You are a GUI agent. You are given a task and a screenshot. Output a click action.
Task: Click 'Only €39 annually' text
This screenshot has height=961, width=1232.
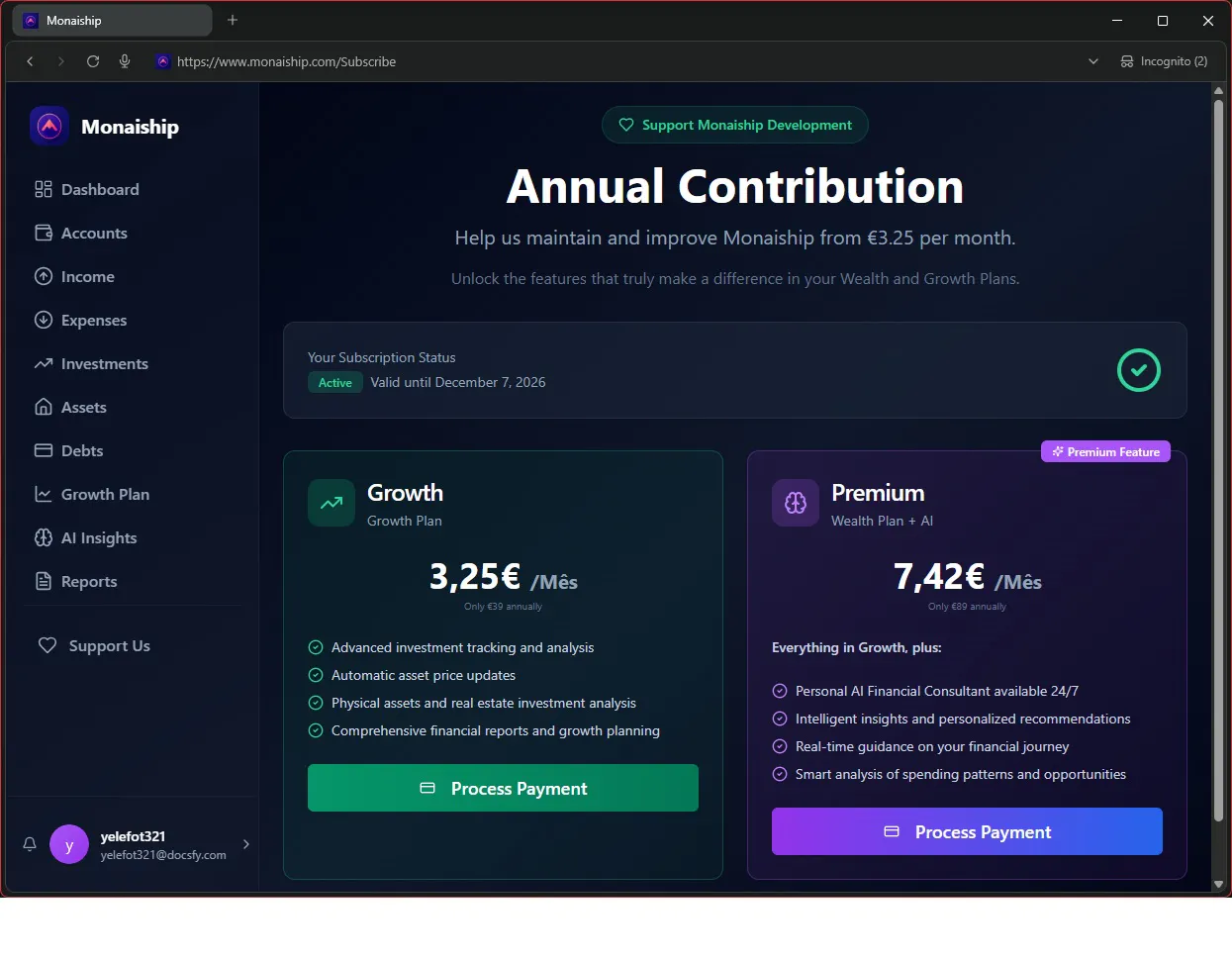click(x=503, y=607)
